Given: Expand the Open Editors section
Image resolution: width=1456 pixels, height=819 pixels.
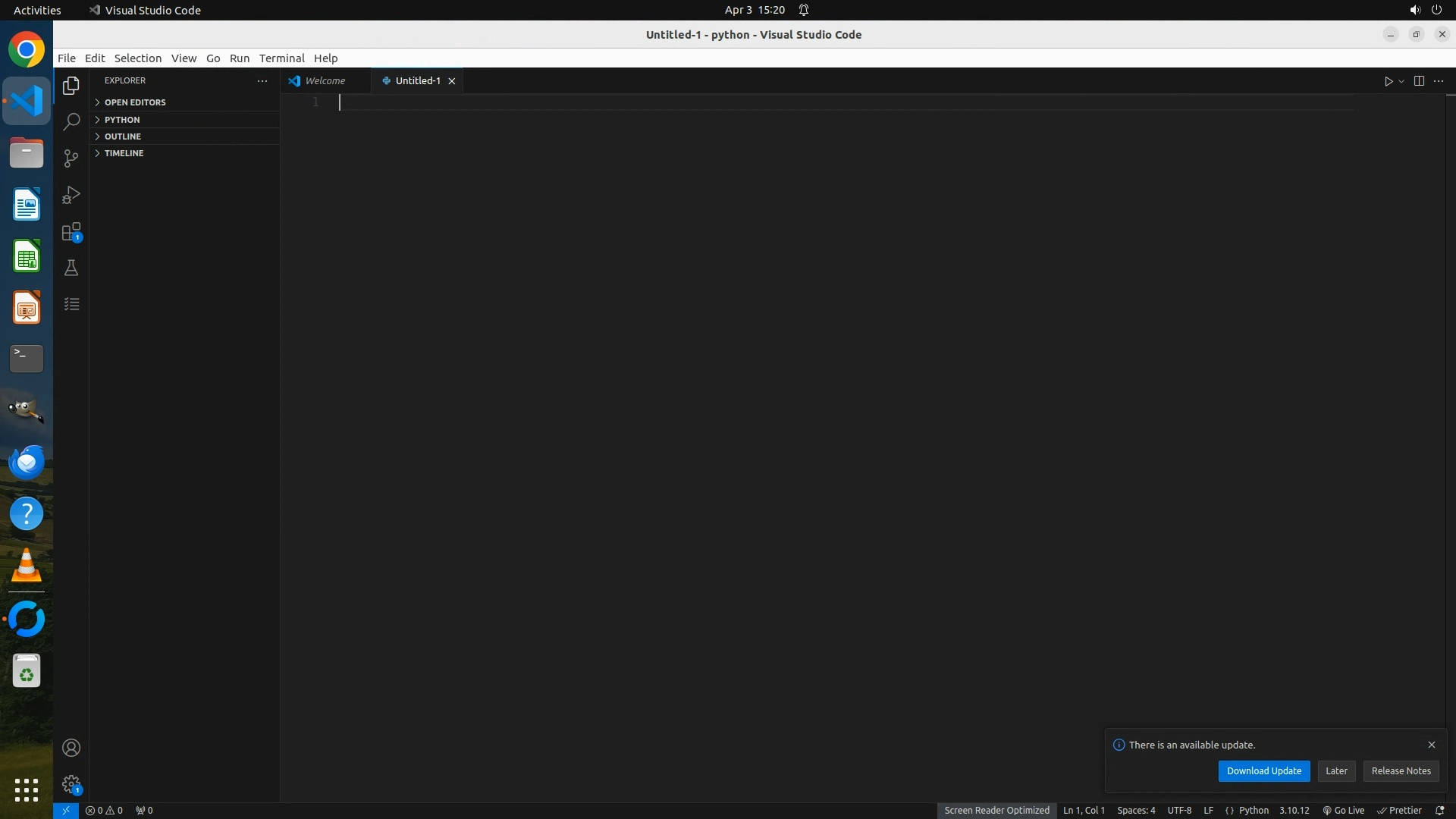Looking at the screenshot, I should 135,102.
